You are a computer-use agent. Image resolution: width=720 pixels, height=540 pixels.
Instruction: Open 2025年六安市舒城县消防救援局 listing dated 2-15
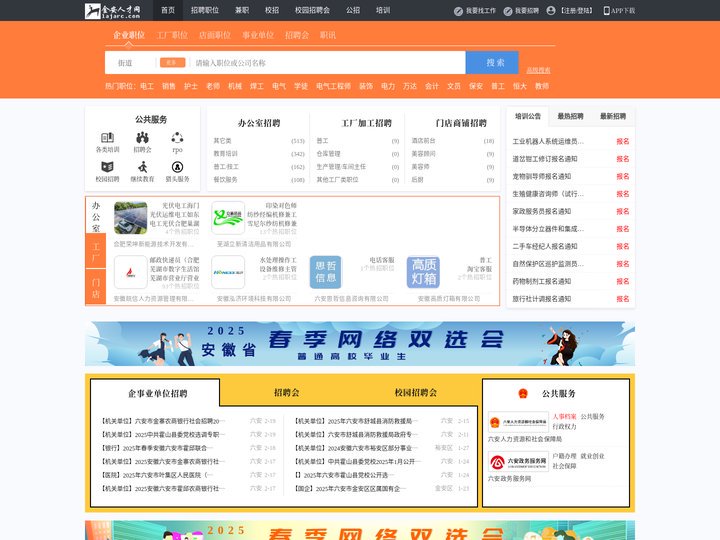(355, 421)
